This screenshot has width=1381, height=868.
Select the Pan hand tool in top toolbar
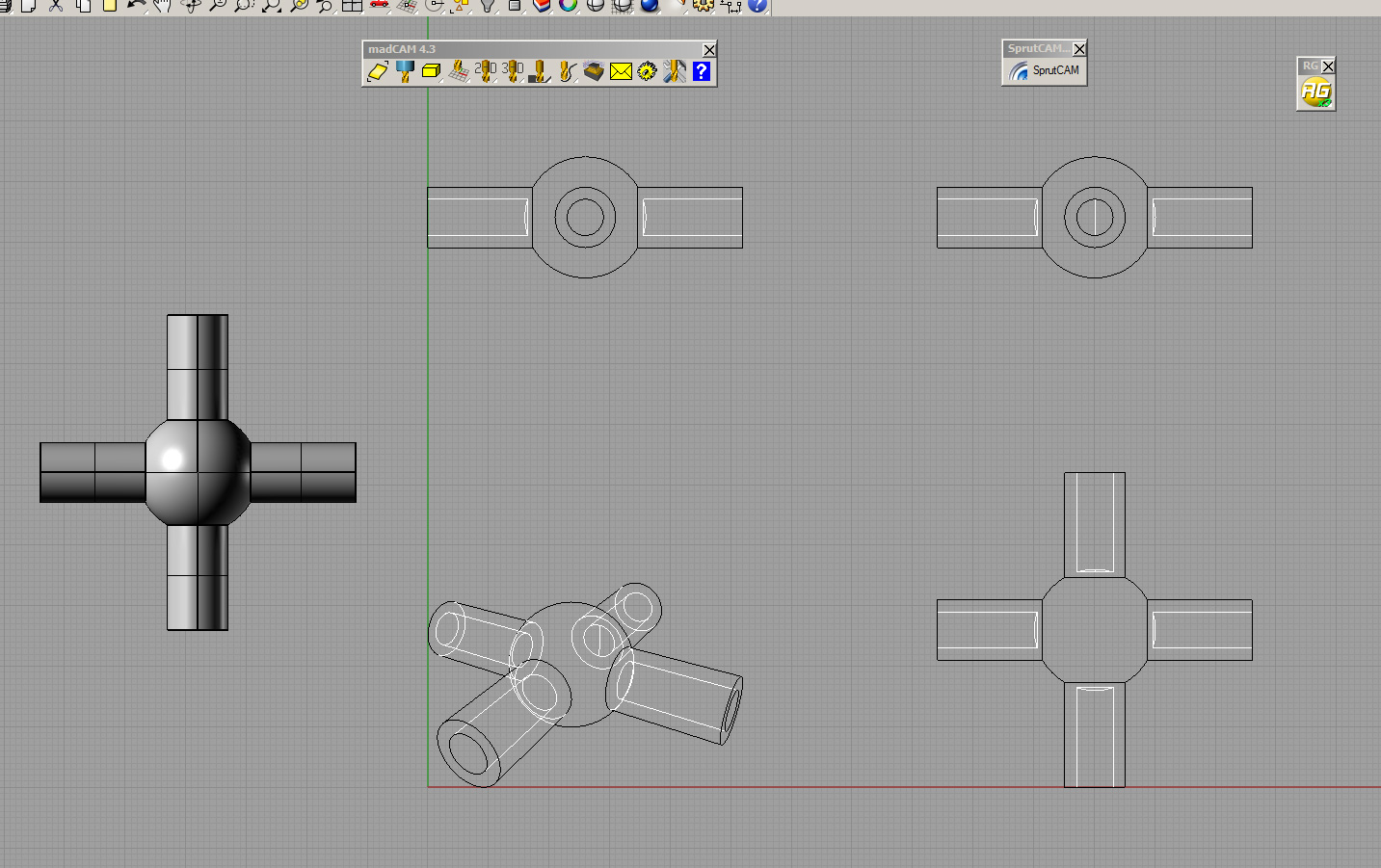tap(162, 6)
